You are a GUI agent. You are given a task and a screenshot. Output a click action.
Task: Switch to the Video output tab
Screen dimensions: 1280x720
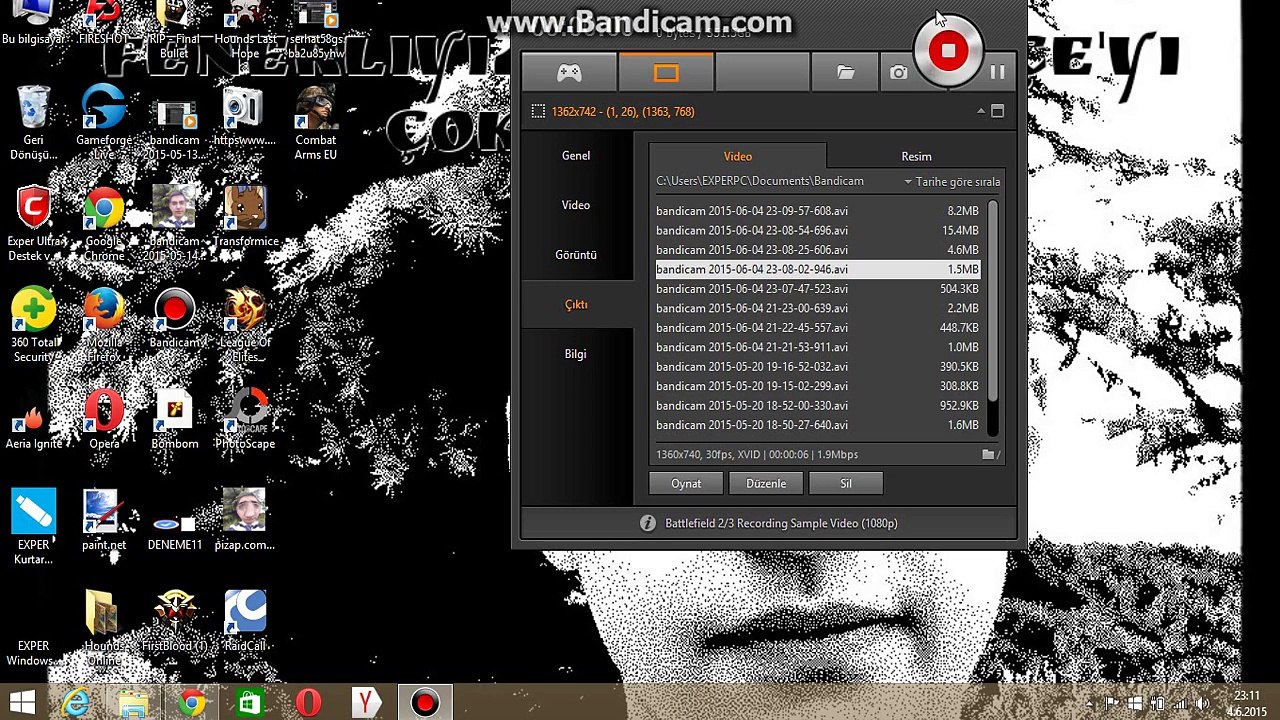[x=738, y=156]
